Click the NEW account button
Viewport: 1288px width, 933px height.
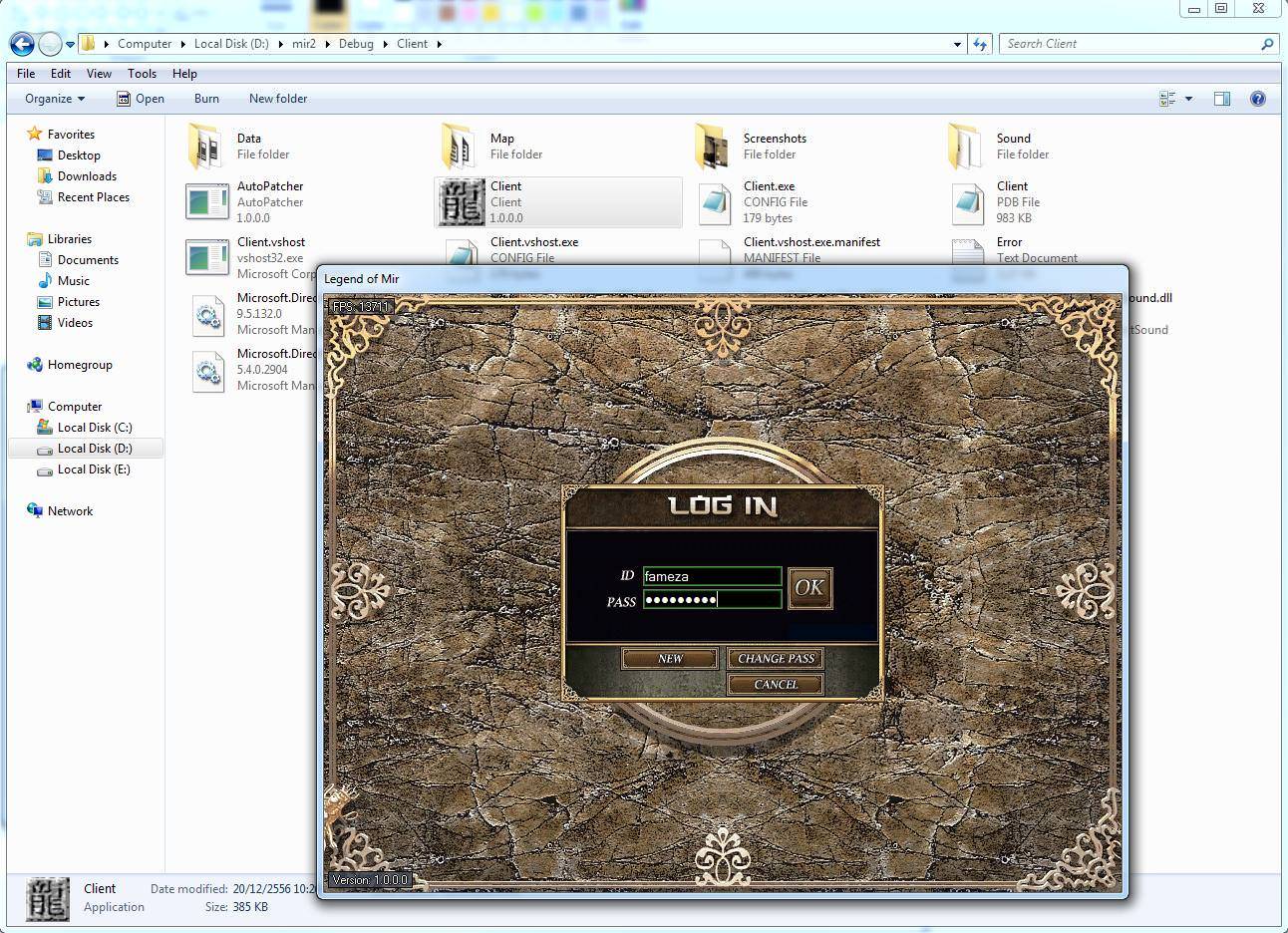(670, 659)
